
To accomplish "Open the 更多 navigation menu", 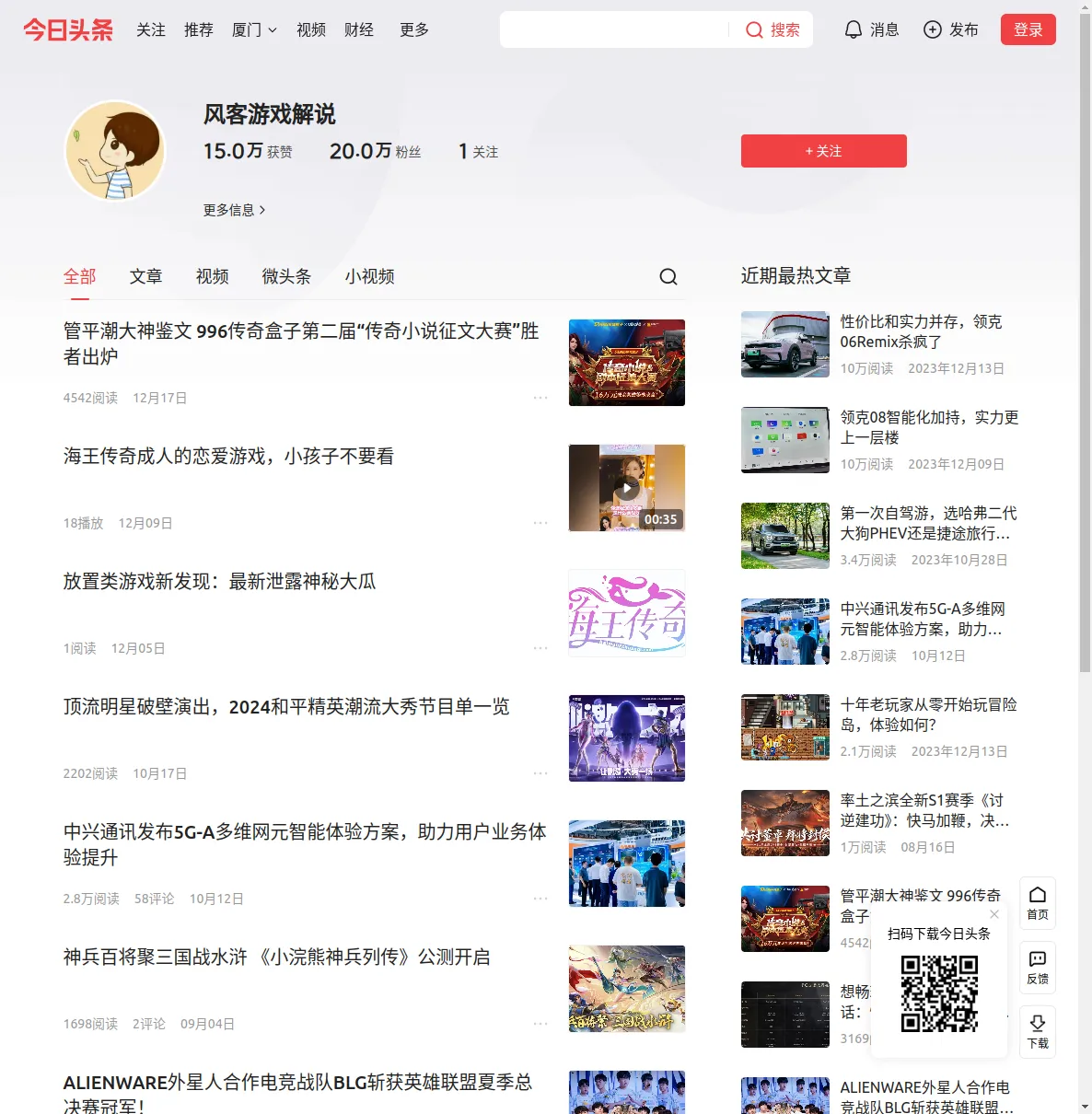I will [414, 29].
